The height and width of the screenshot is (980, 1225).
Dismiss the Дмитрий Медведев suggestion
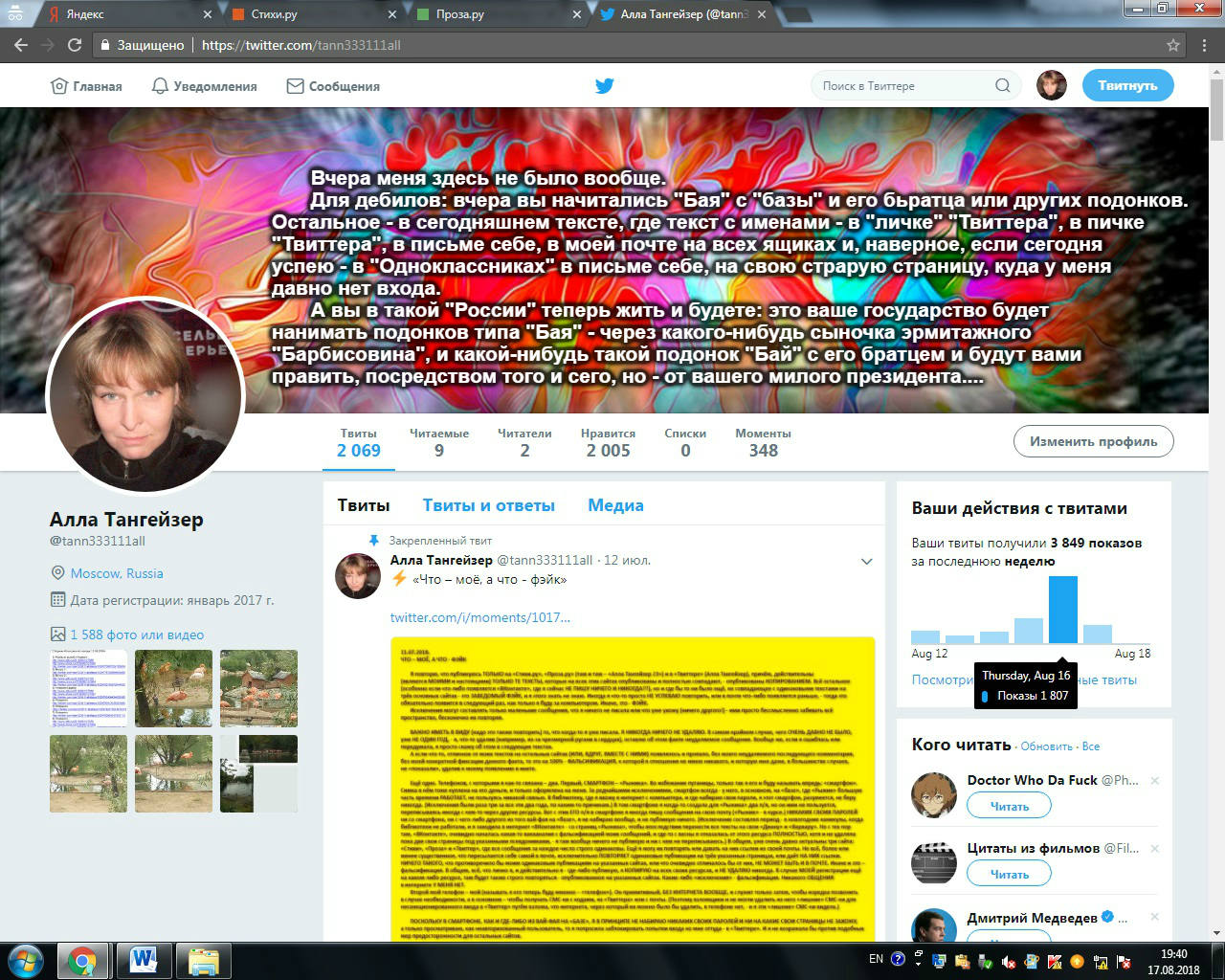click(x=1154, y=917)
